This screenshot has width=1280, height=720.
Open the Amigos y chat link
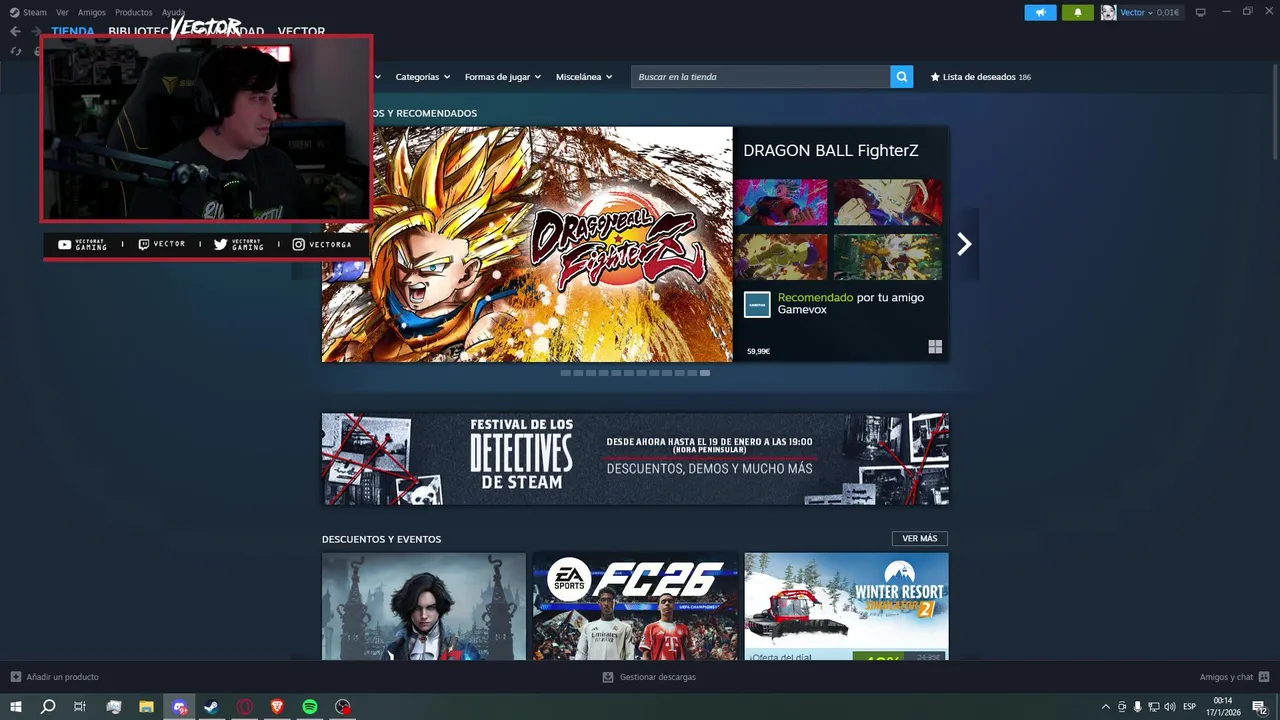[x=1226, y=677]
